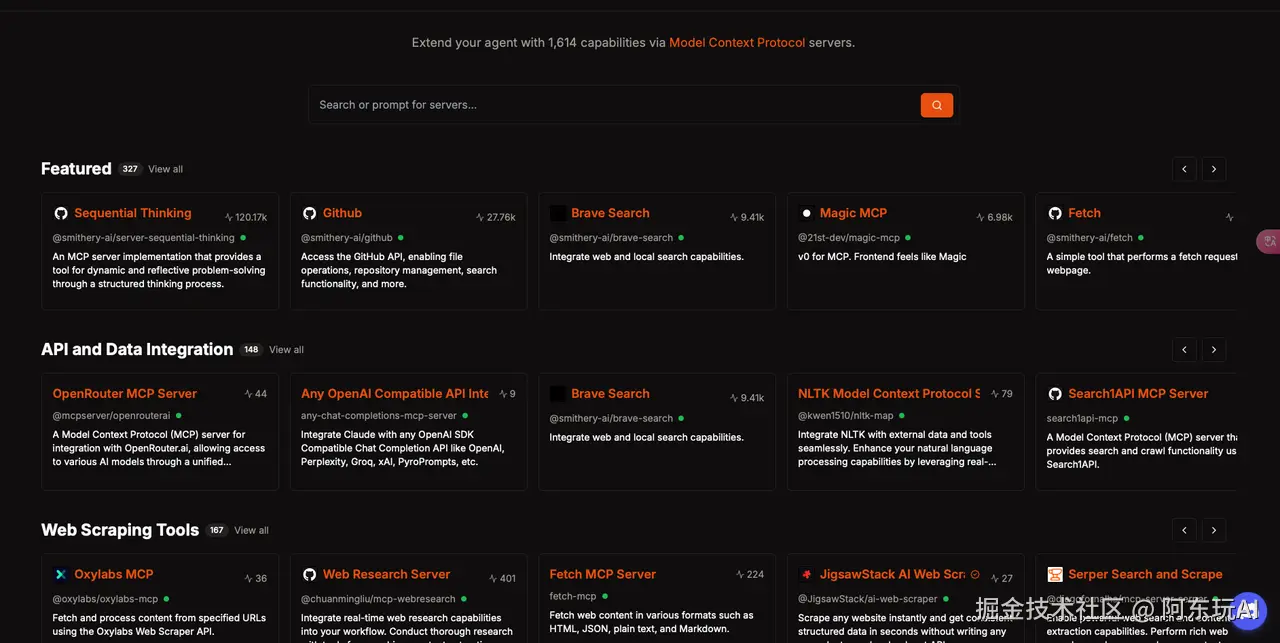The height and width of the screenshot is (643, 1280).
Task: Open View all for API and Data Integration
Action: (286, 350)
